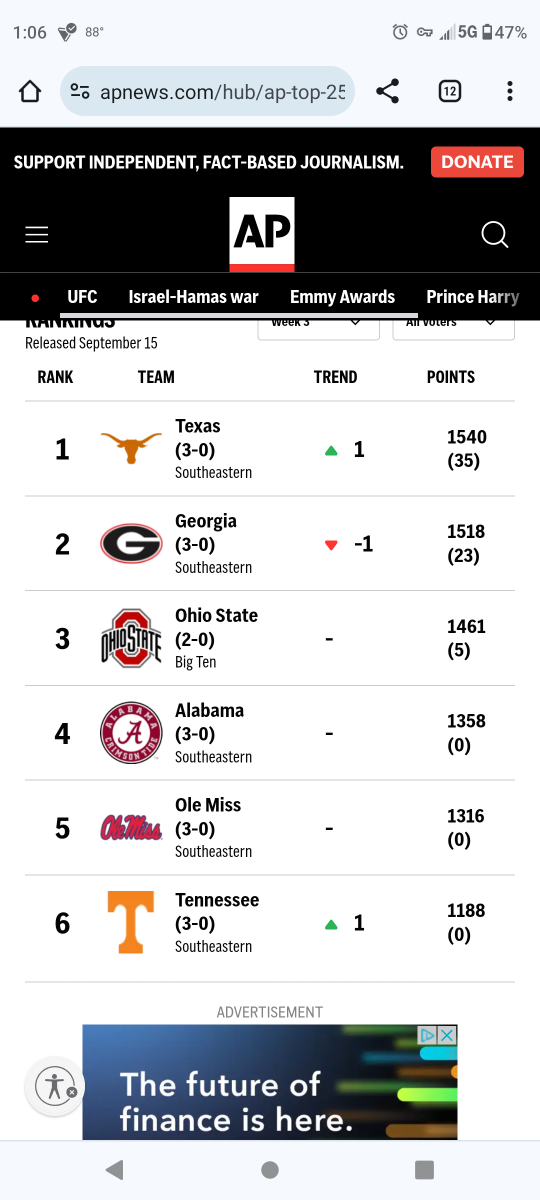The height and width of the screenshot is (1200, 540).
Task: Open the Ohio State team link
Action: (x=216, y=615)
